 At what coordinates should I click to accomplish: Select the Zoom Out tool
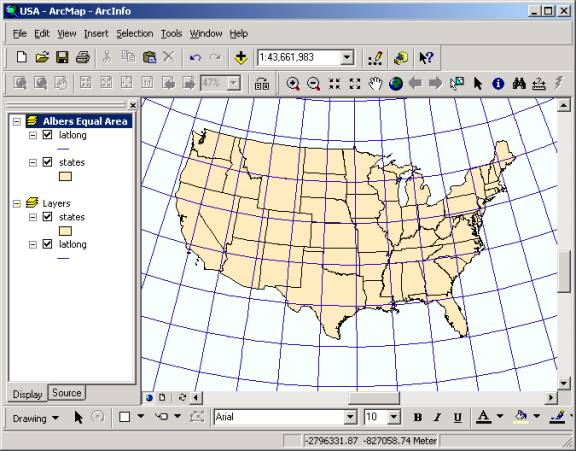click(x=314, y=84)
